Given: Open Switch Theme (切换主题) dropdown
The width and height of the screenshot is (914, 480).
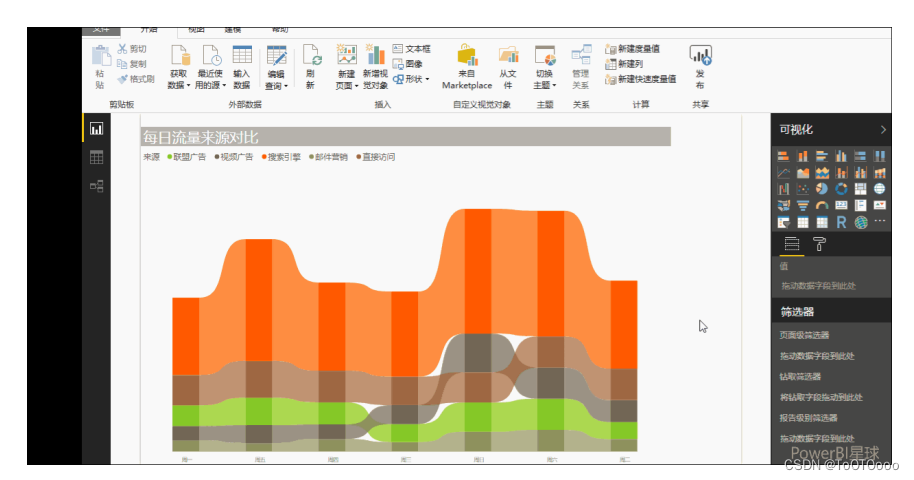Looking at the screenshot, I should pyautogui.click(x=544, y=66).
